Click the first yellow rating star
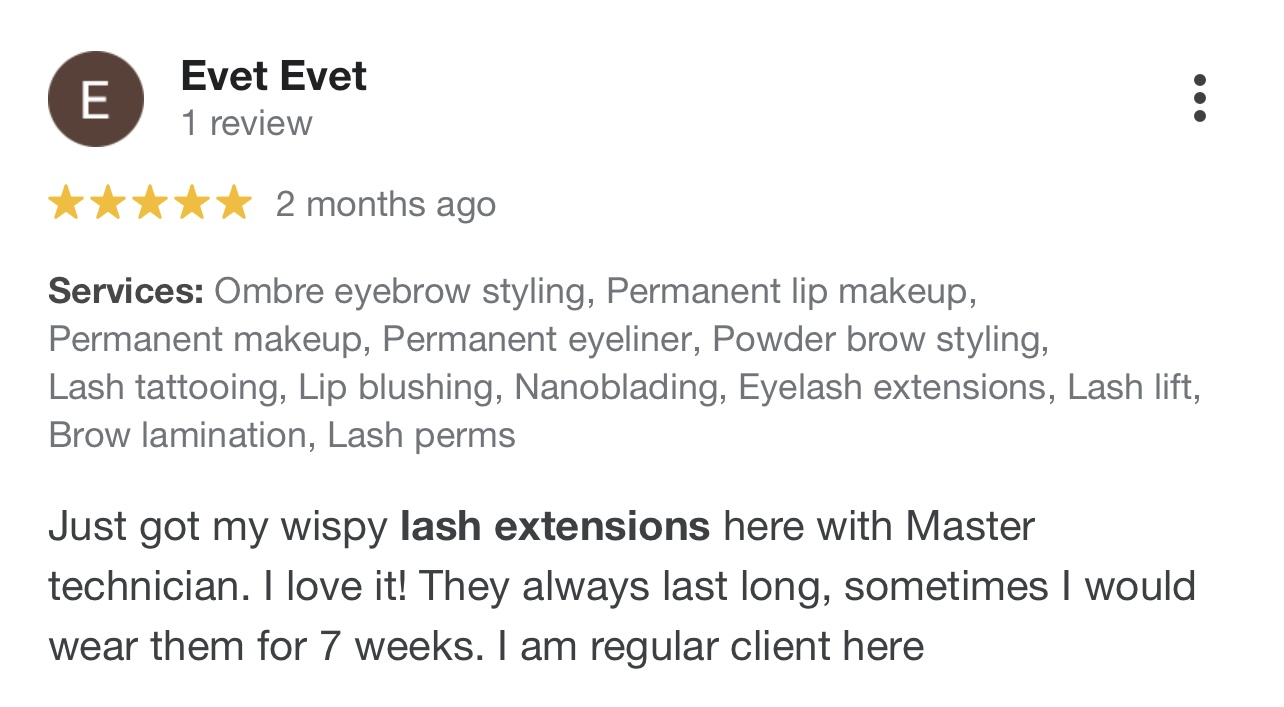This screenshot has height=707, width=1284. (66, 203)
